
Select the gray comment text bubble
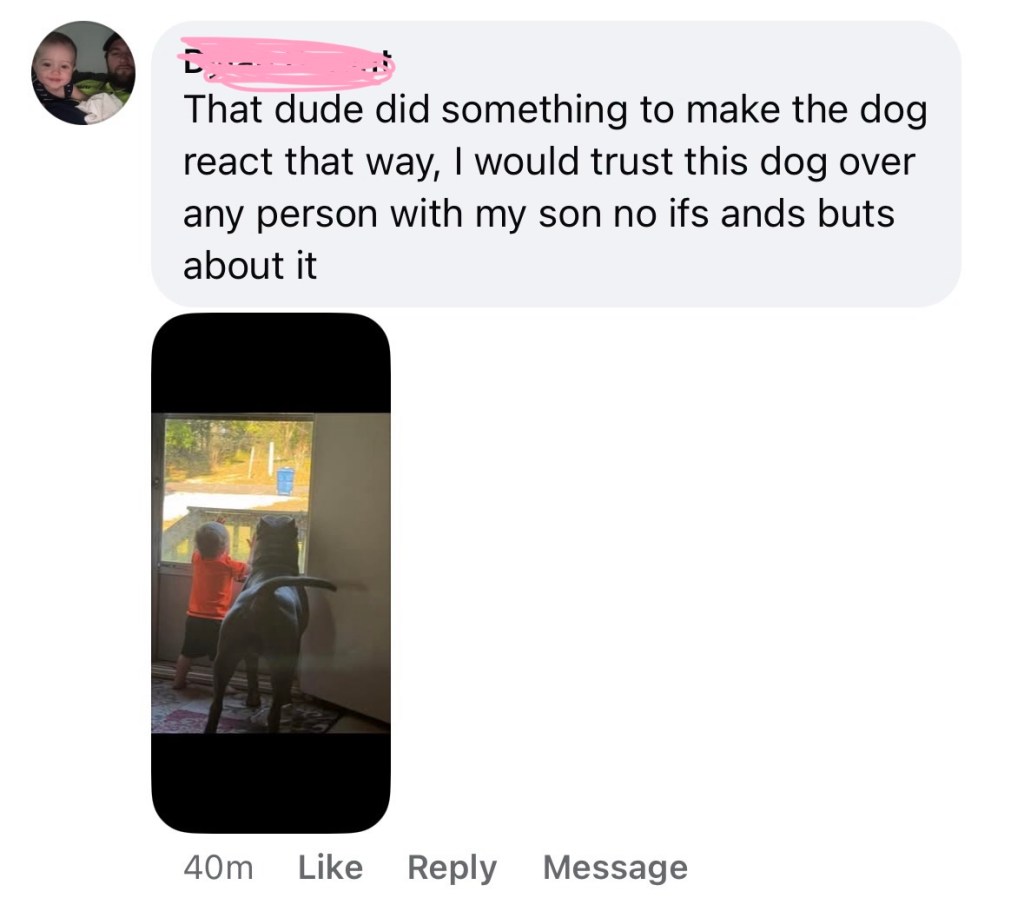(556, 164)
